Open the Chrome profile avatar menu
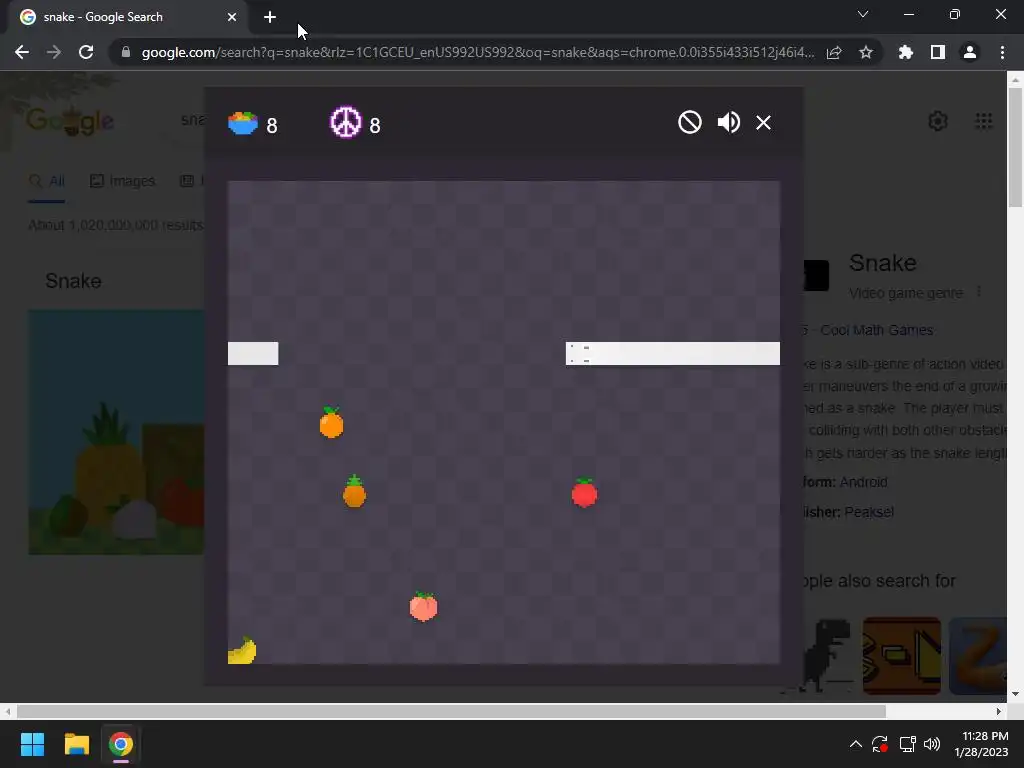Viewport: 1024px width, 768px height. pos(970,52)
